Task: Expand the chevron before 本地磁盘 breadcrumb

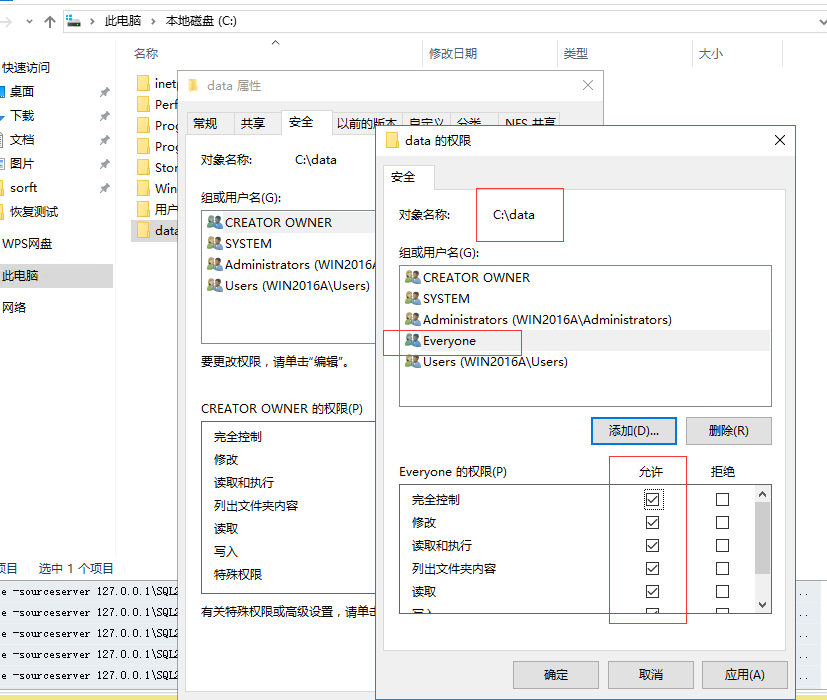Action: (x=153, y=22)
